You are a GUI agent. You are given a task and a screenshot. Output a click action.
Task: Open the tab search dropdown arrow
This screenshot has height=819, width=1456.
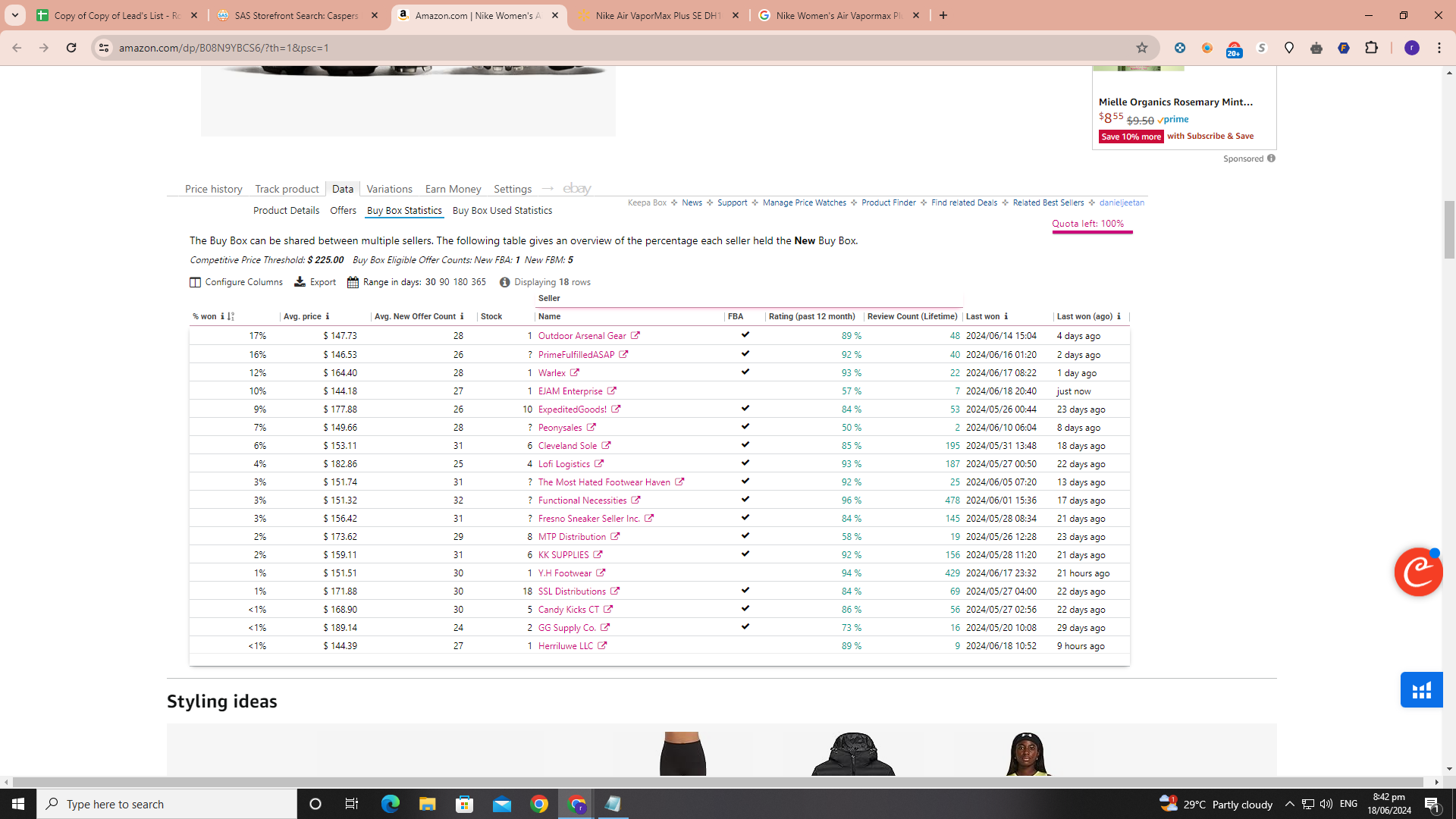tap(15, 15)
